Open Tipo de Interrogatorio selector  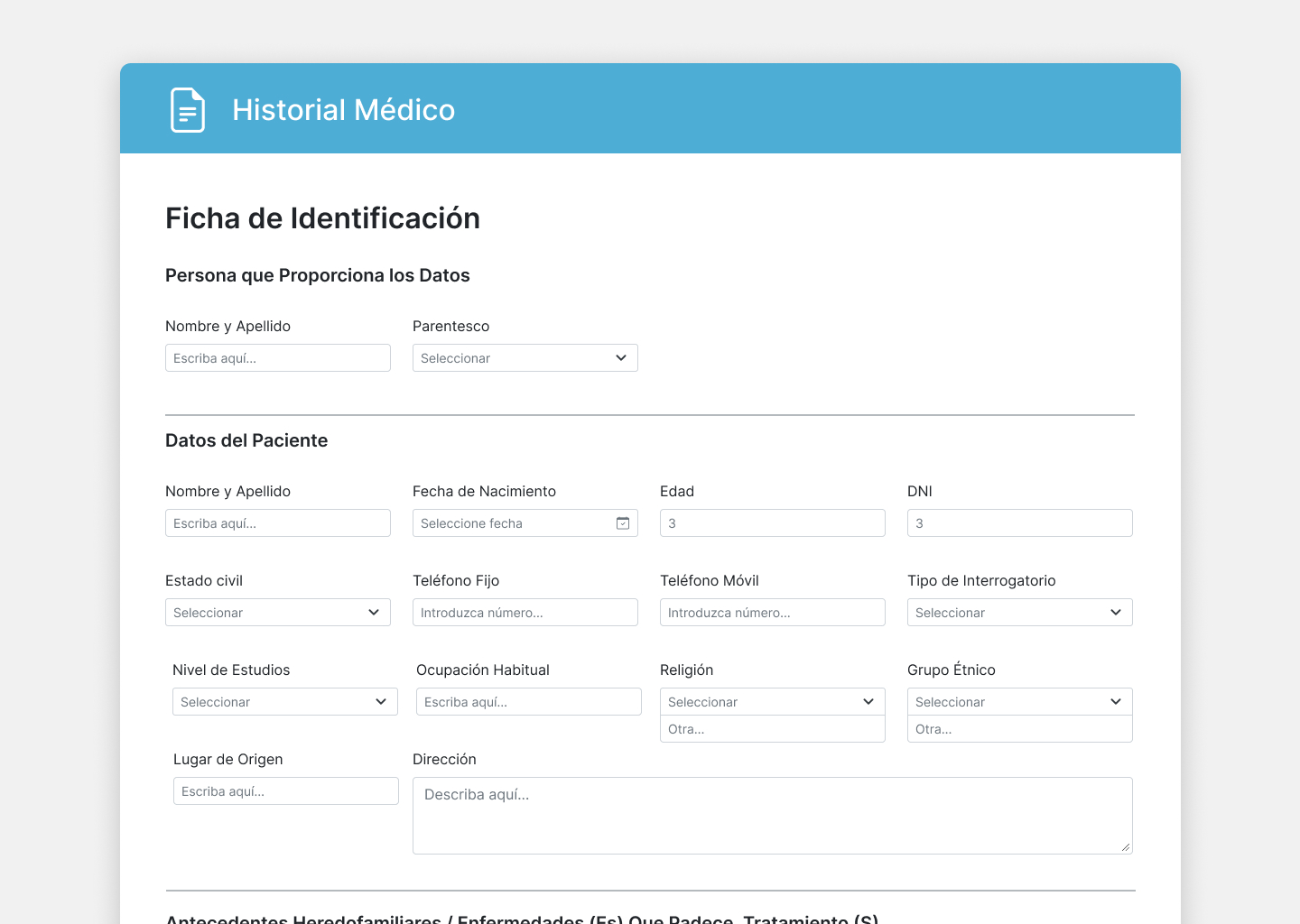coord(1019,613)
